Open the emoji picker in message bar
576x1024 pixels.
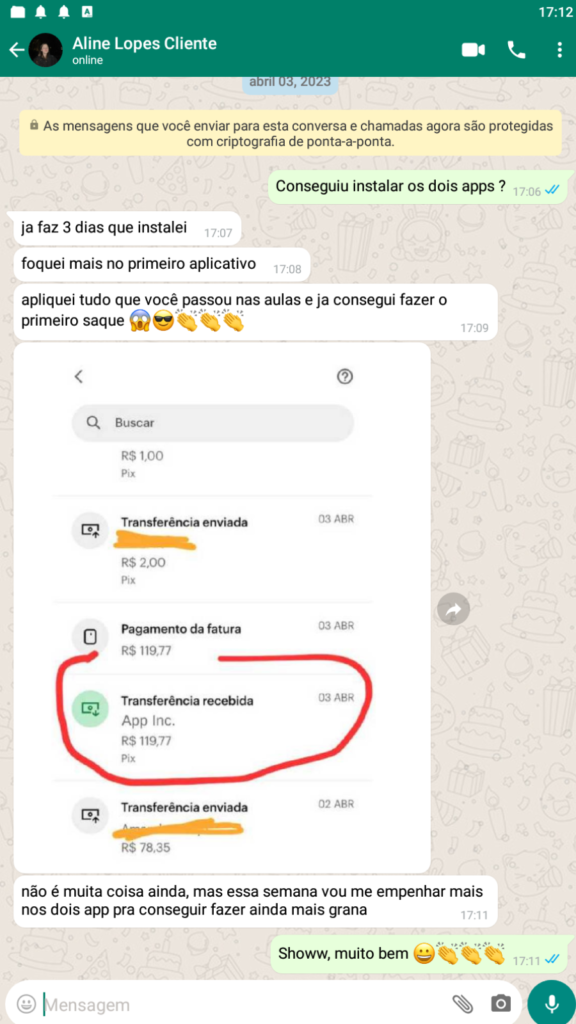coord(26,1002)
